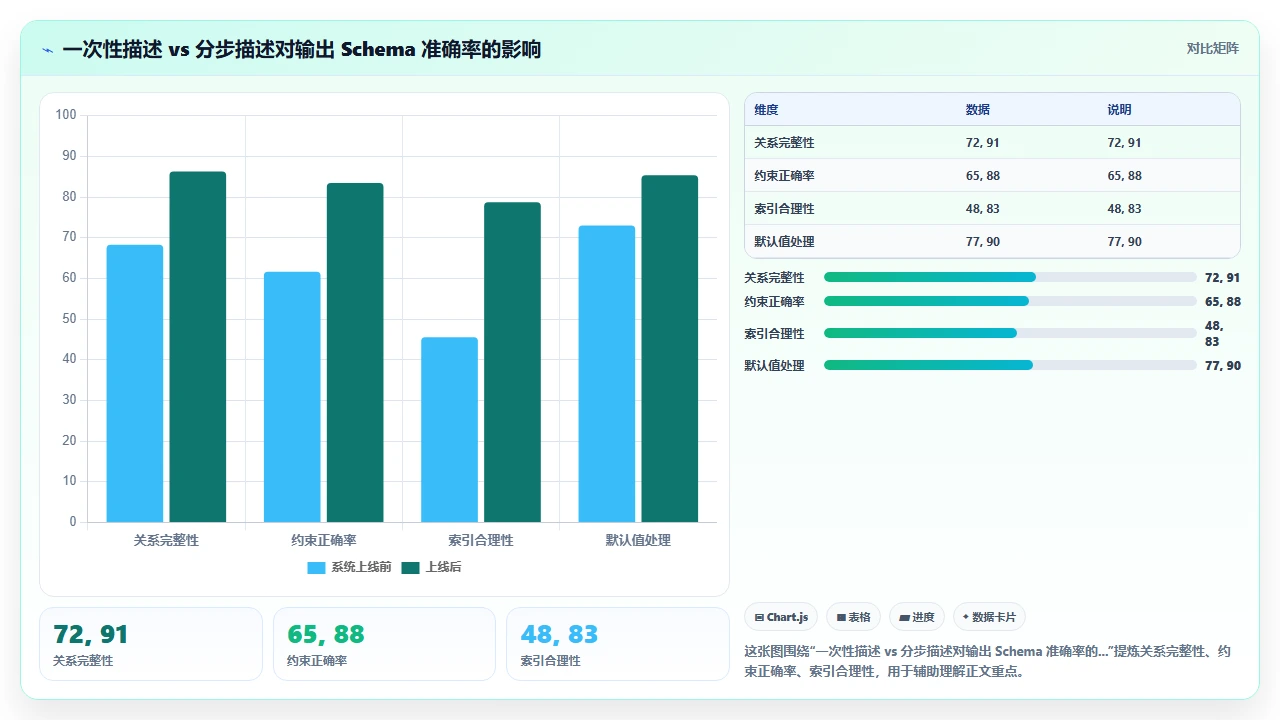This screenshot has height=720, width=1280.
Task: Open the 65, 88 约束正确率 data card
Action: 384,644
